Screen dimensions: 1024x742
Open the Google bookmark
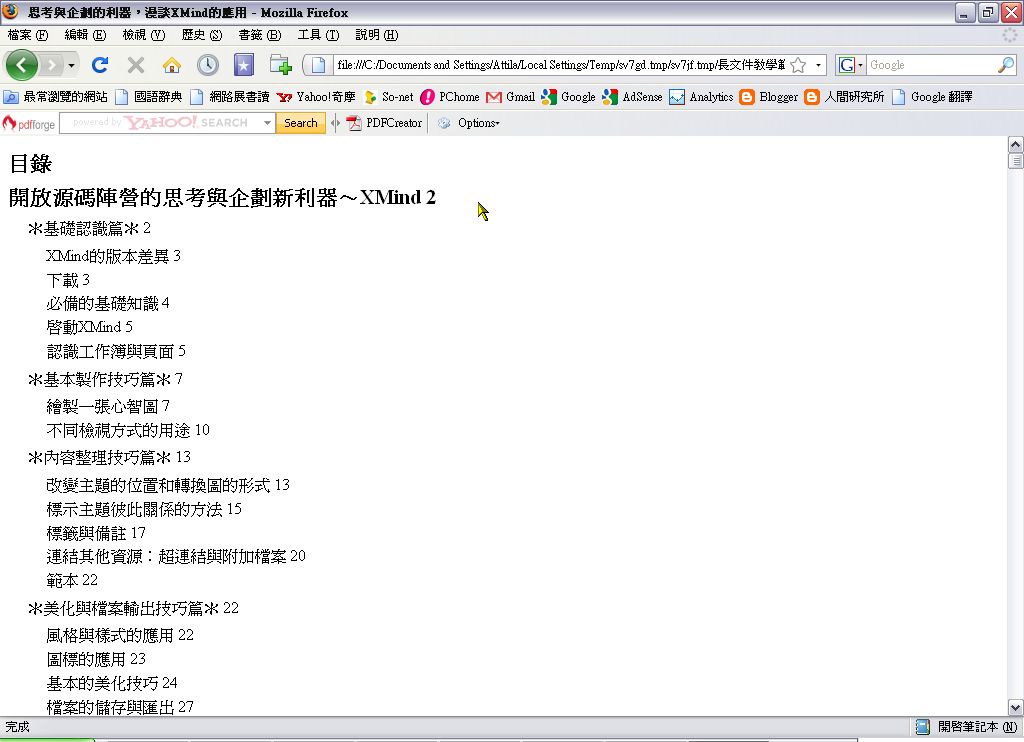coord(569,97)
